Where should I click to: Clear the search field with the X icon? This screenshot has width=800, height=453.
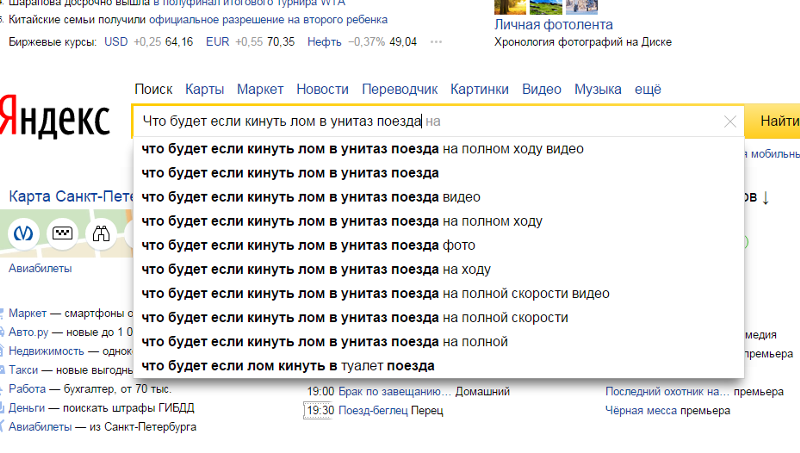coord(730,121)
